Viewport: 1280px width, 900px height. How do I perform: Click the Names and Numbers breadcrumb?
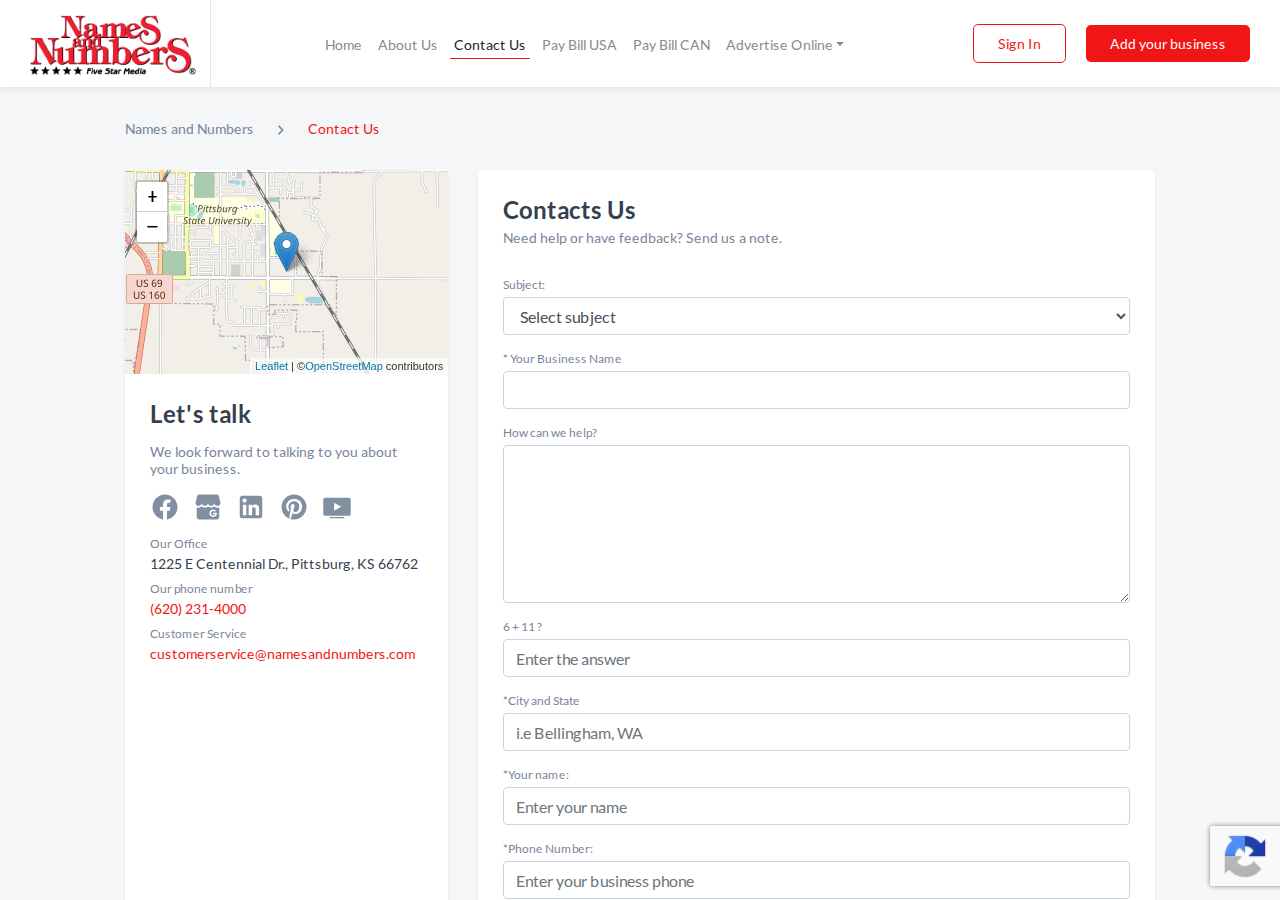tap(189, 129)
